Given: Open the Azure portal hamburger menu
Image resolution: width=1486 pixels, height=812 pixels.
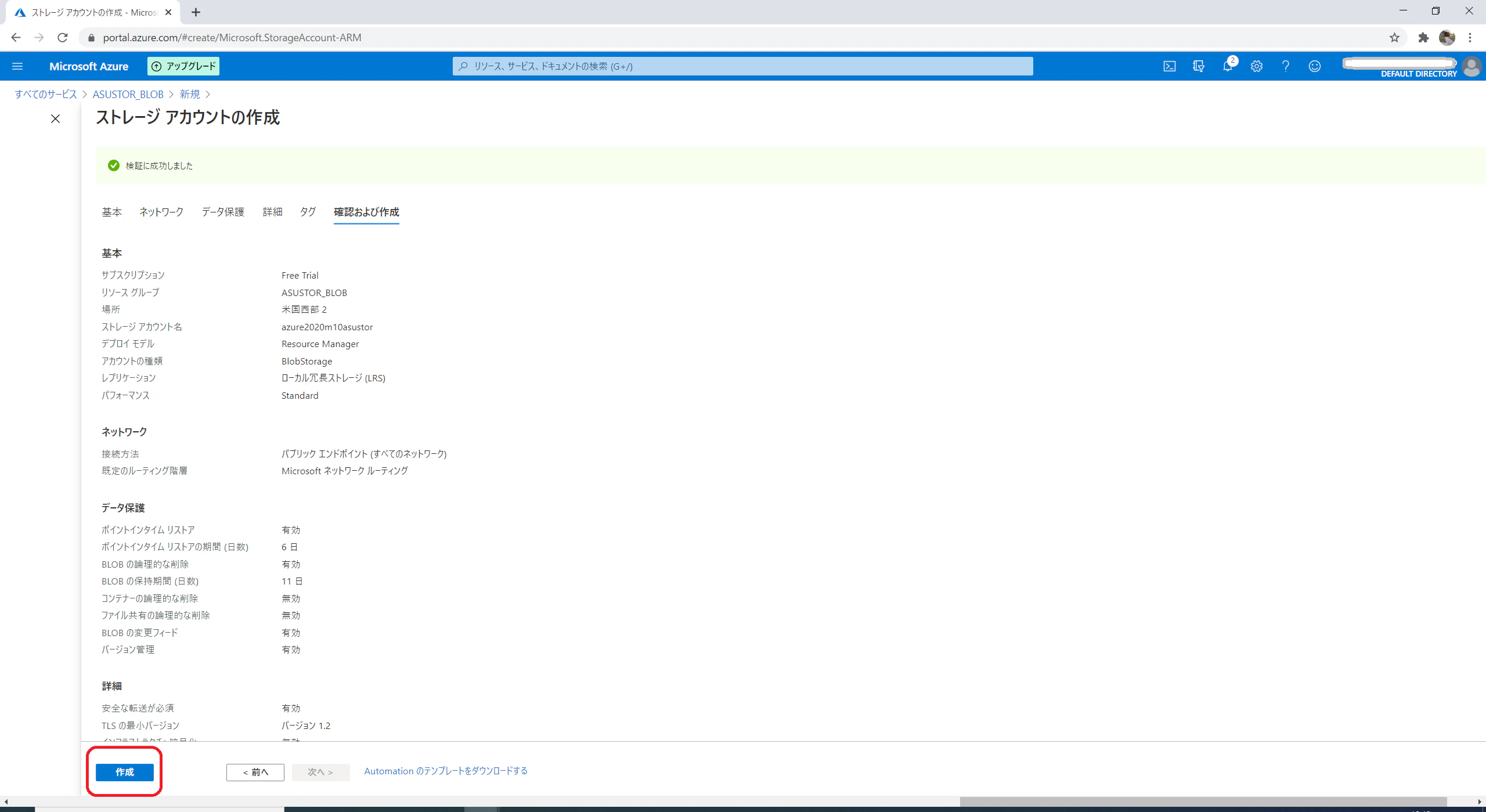Looking at the screenshot, I should (x=17, y=66).
